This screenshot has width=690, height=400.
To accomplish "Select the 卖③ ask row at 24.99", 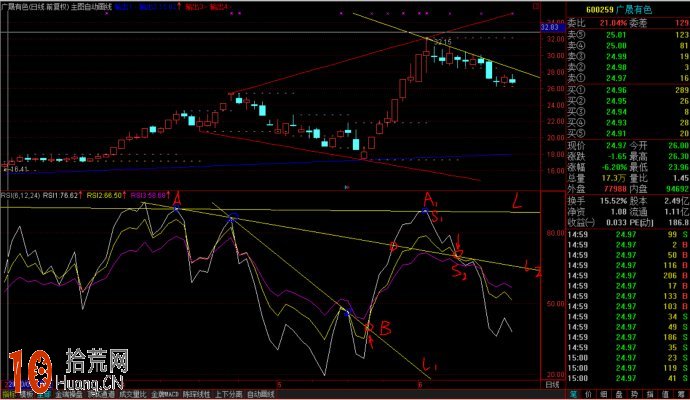I will tap(628, 56).
